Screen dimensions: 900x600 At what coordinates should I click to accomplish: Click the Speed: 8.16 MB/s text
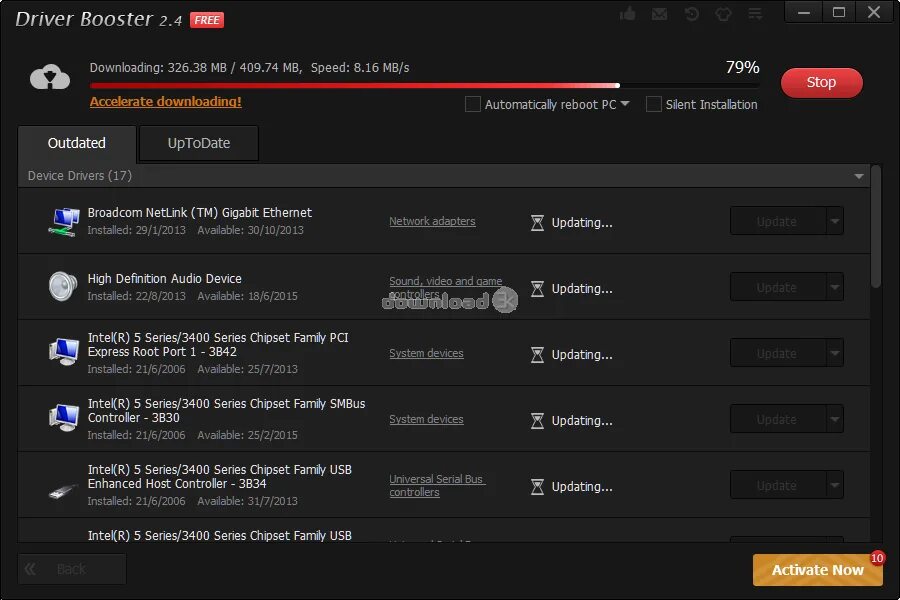click(x=360, y=68)
